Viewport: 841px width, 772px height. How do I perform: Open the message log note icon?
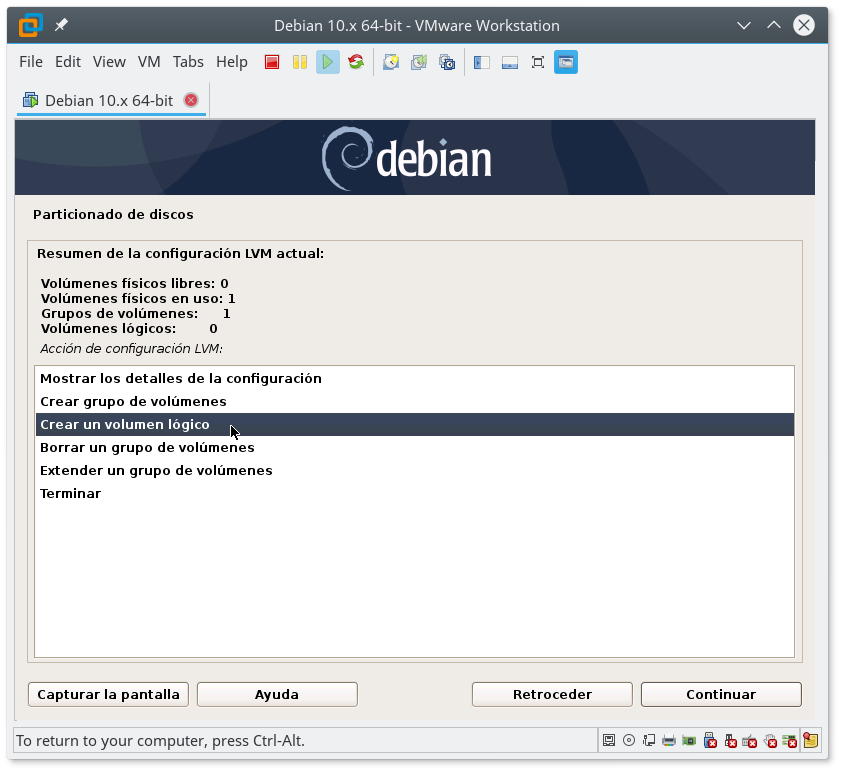tap(810, 740)
